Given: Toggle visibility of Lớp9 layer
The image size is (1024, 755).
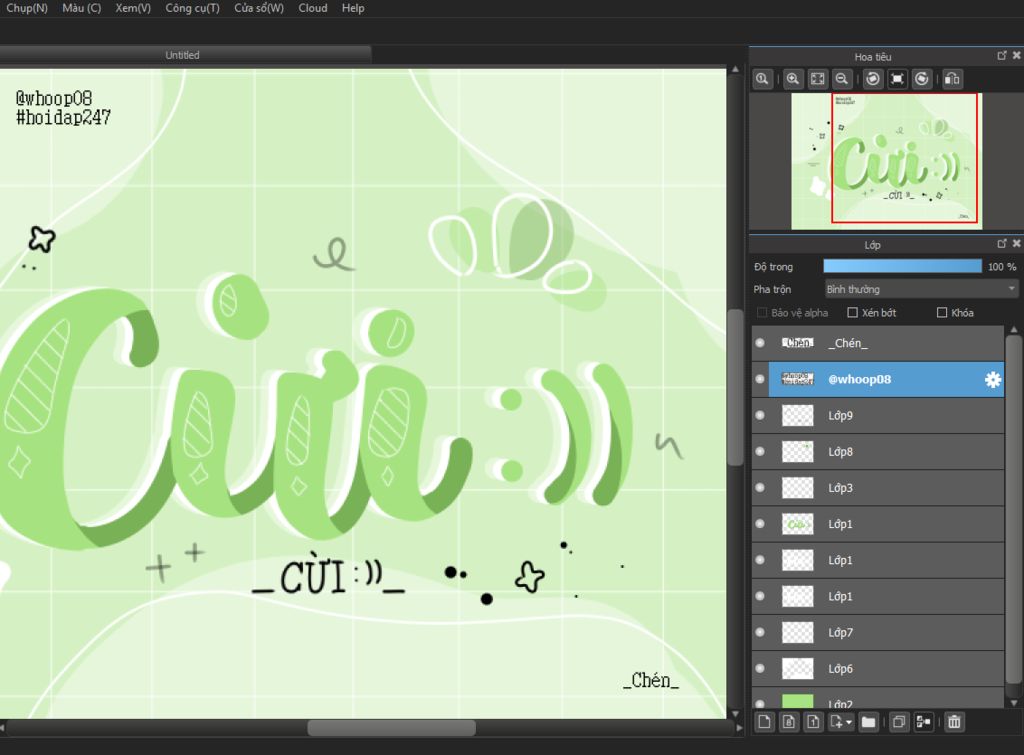Looking at the screenshot, I should [760, 415].
